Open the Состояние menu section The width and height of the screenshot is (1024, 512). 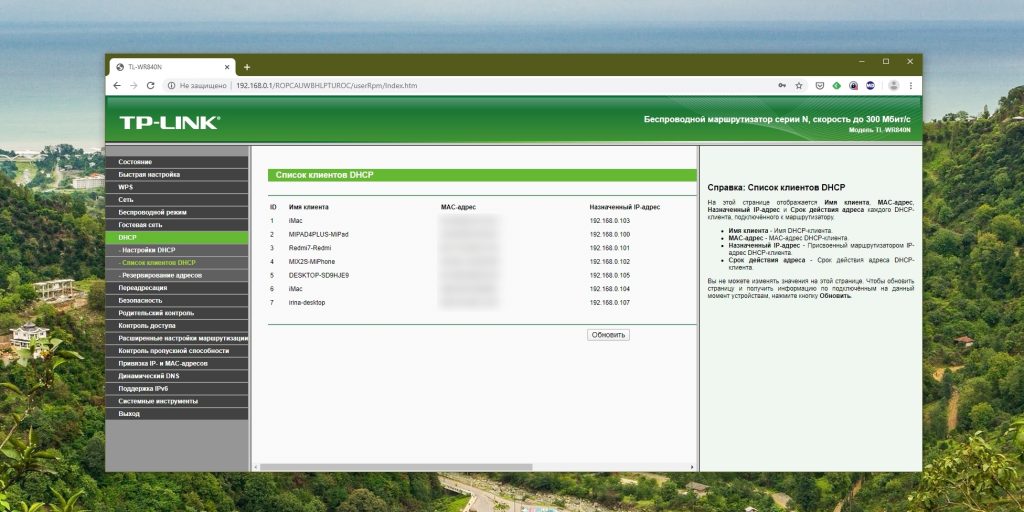(135, 162)
